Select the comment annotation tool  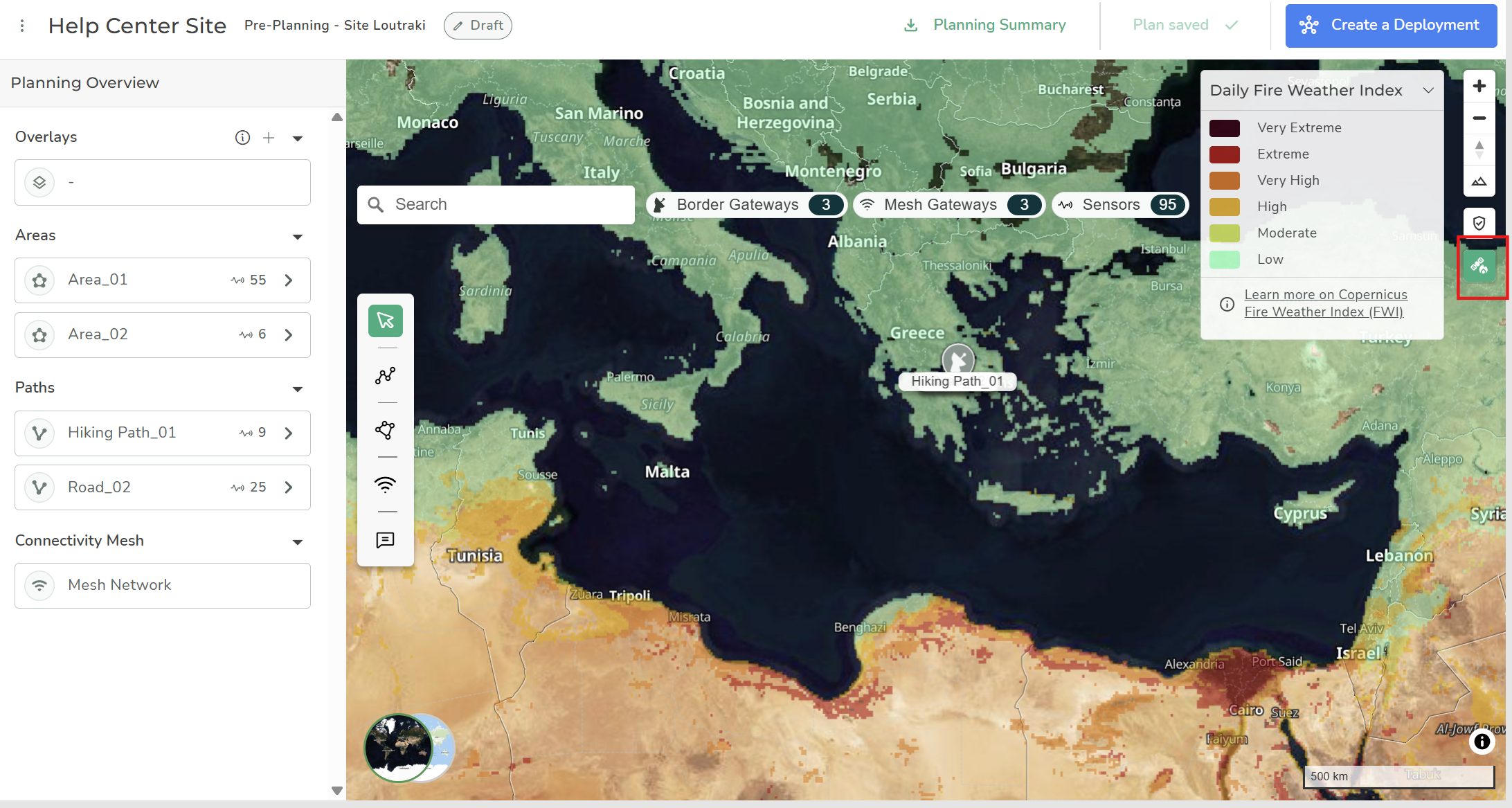click(x=385, y=540)
